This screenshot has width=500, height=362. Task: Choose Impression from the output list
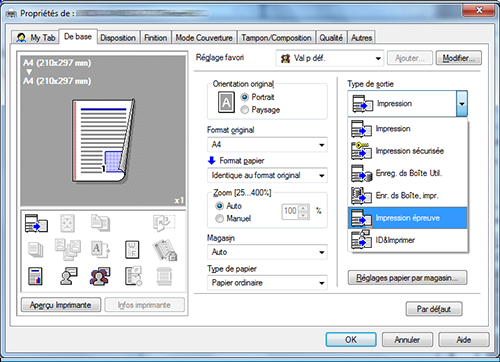[408, 129]
